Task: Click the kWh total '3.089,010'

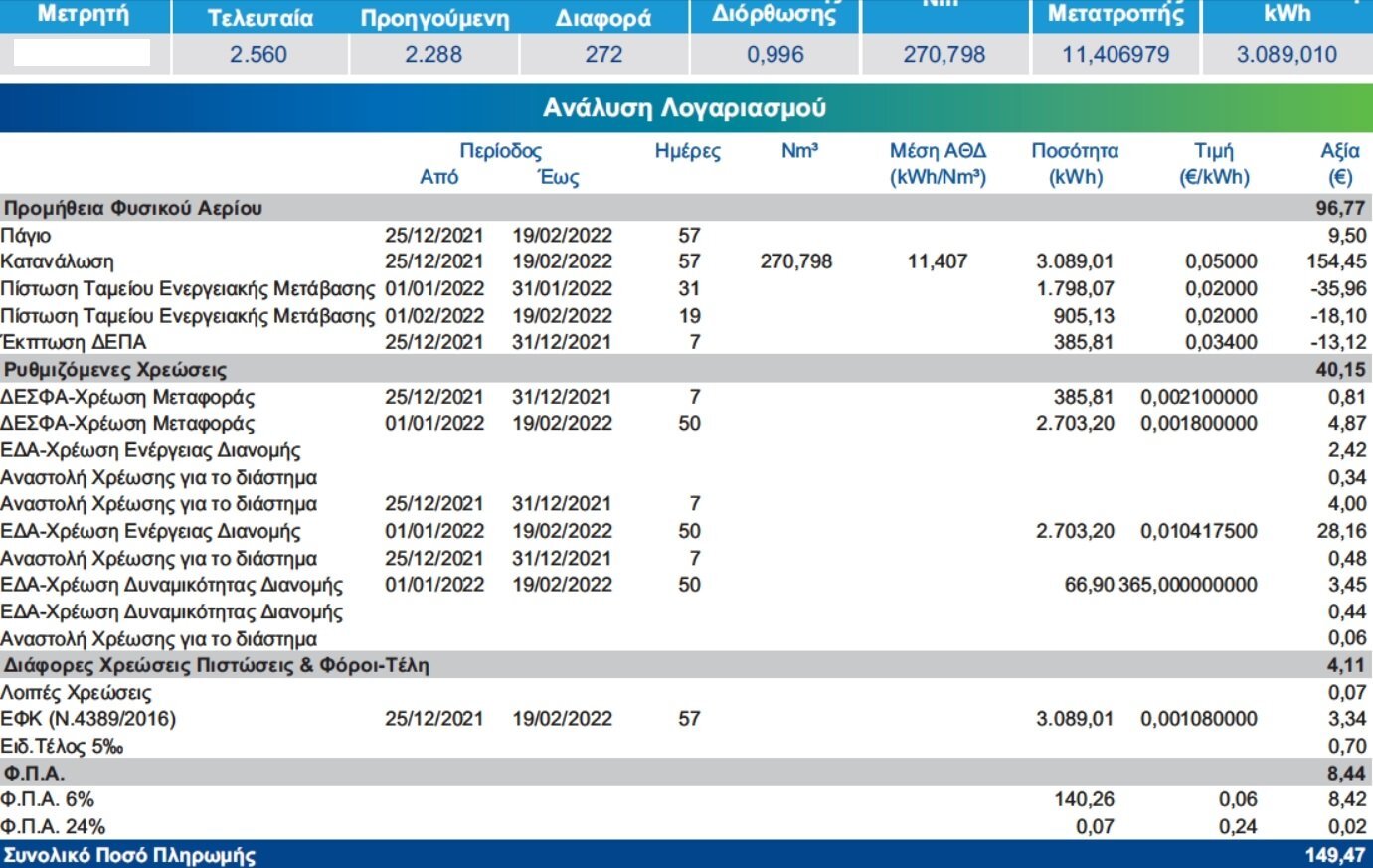Action: [x=1287, y=55]
